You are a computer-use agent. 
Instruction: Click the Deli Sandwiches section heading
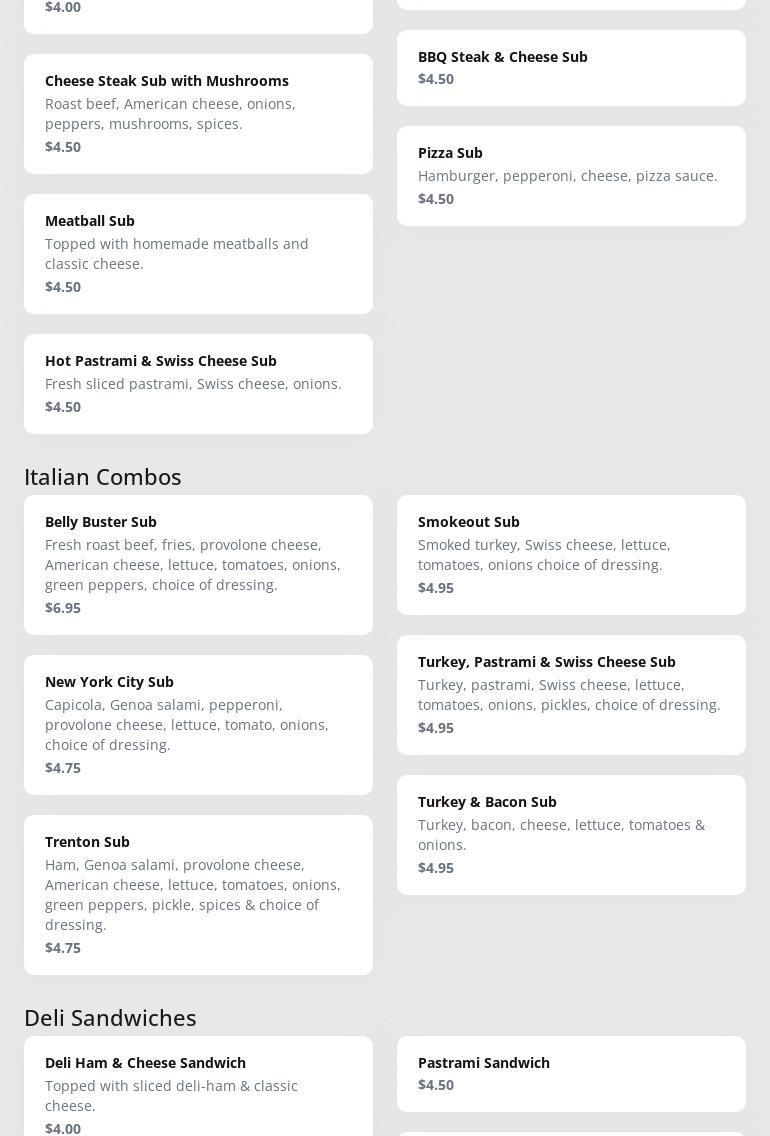(110, 1018)
